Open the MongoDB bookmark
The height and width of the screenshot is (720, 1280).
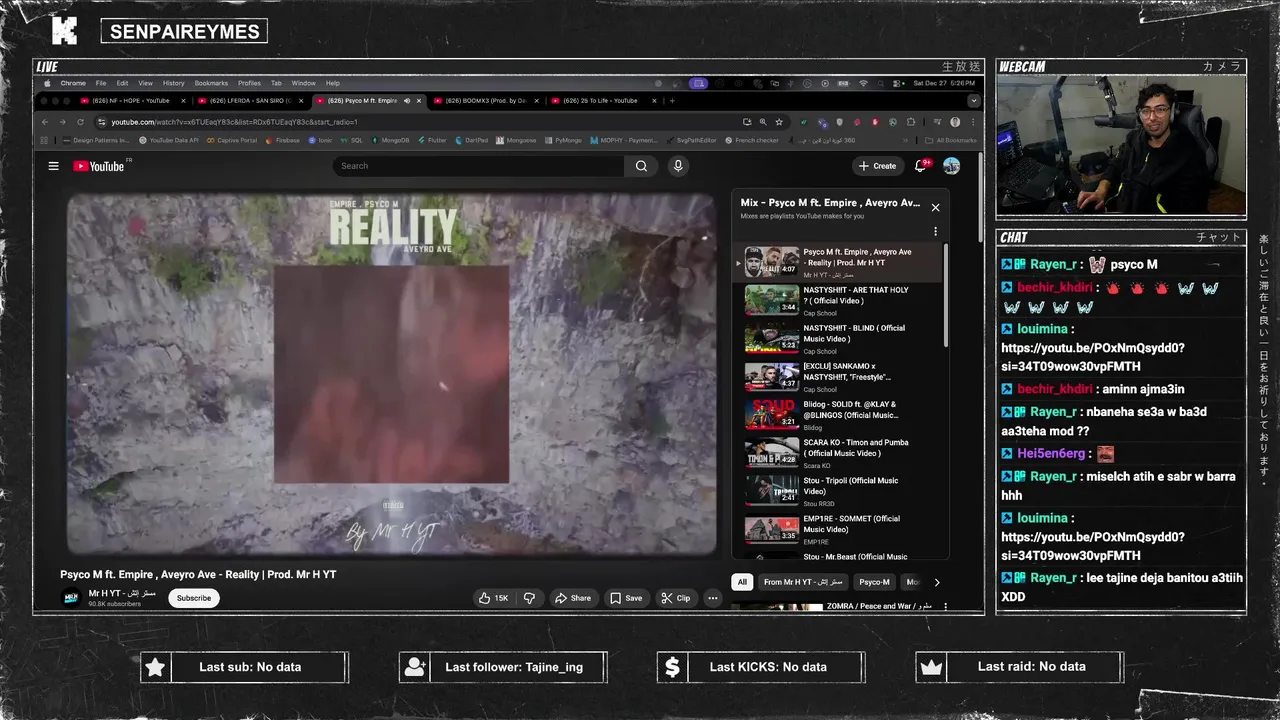click(x=390, y=140)
